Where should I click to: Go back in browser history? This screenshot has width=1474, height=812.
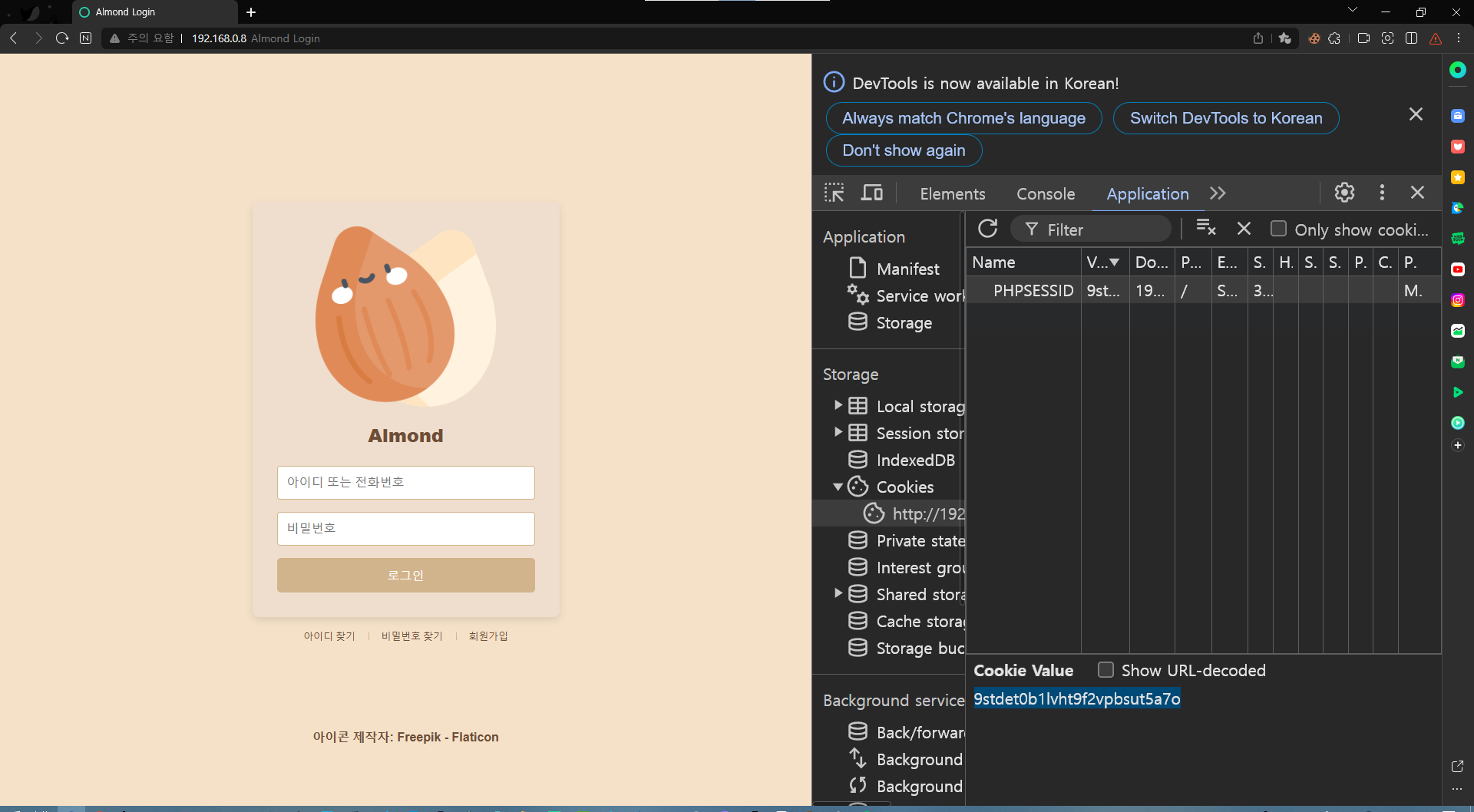(14, 38)
